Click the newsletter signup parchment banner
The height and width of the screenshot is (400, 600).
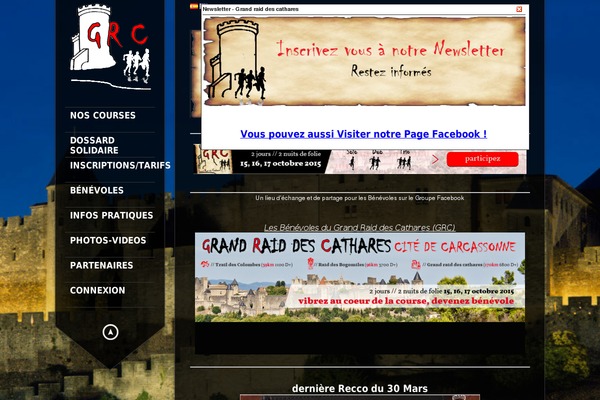pos(365,61)
